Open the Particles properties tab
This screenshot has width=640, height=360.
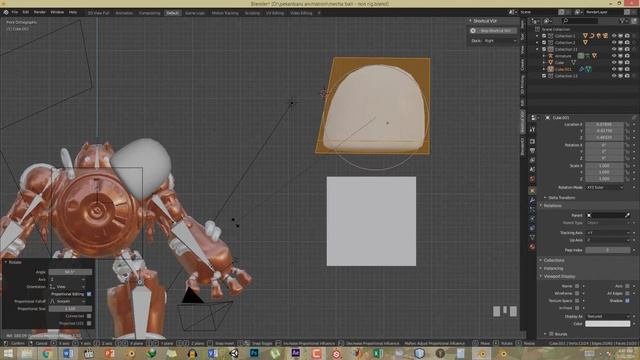point(532,209)
